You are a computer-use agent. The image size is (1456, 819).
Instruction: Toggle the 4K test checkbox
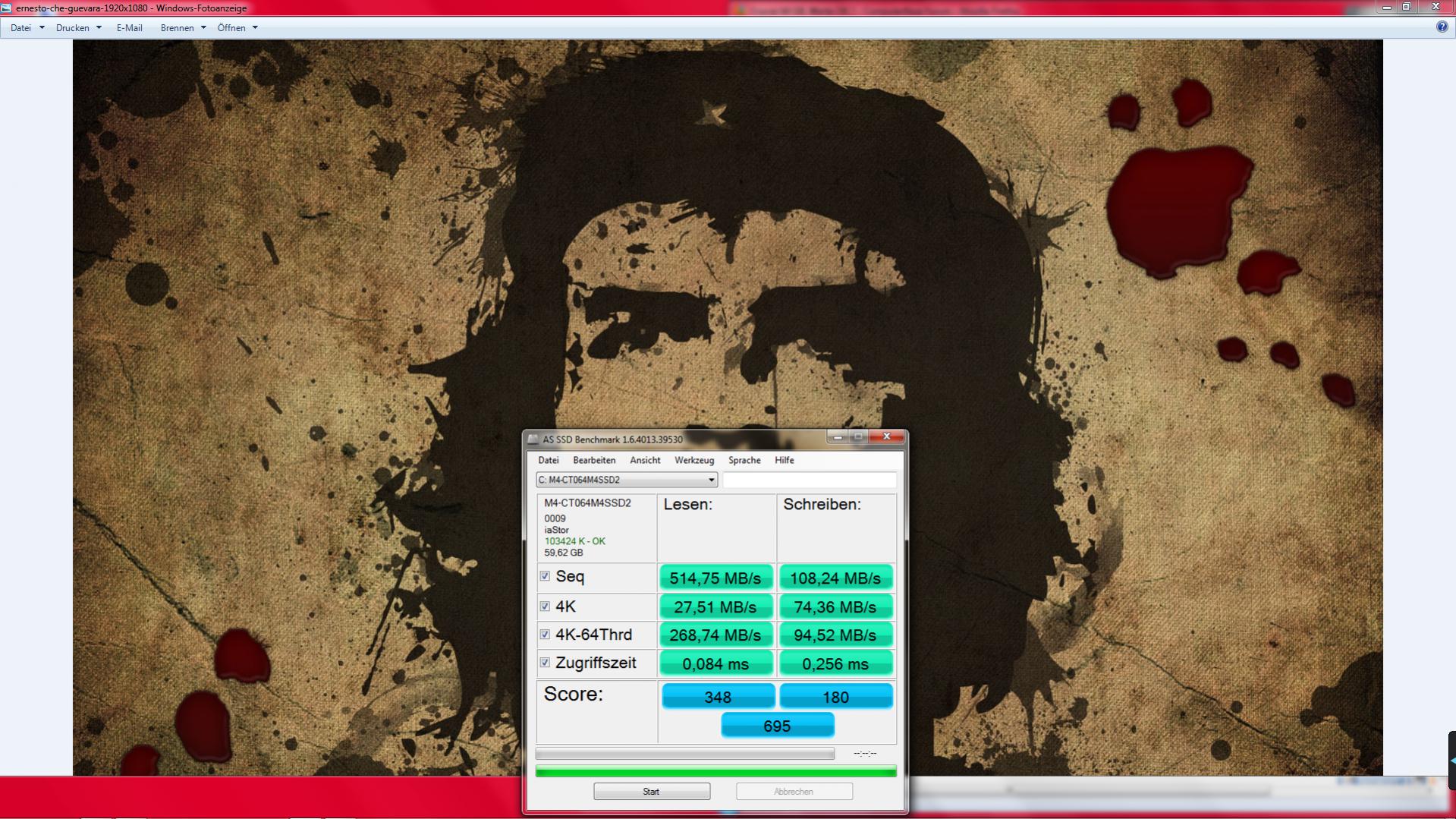[x=545, y=606]
